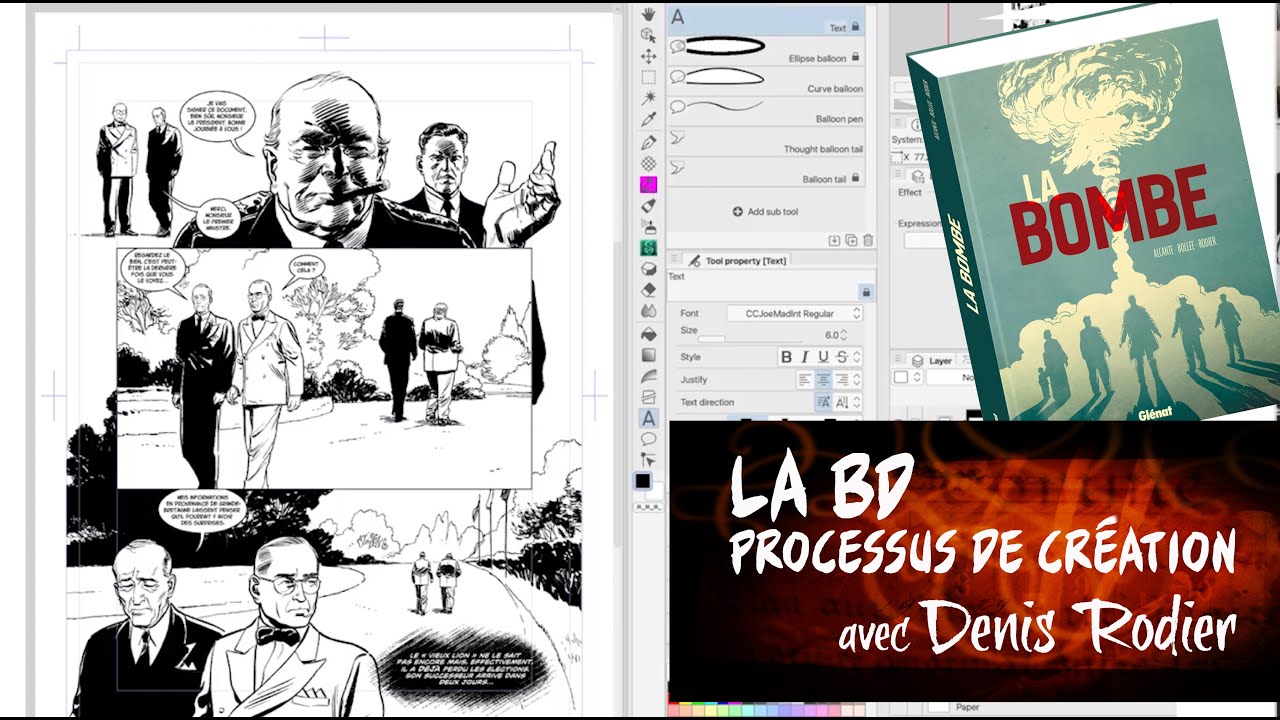The image size is (1280, 720).
Task: Click the Size stepper arrows
Action: tap(843, 335)
